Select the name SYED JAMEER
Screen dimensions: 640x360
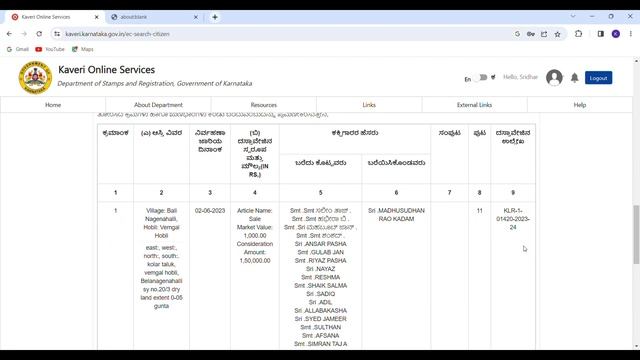coord(320,319)
